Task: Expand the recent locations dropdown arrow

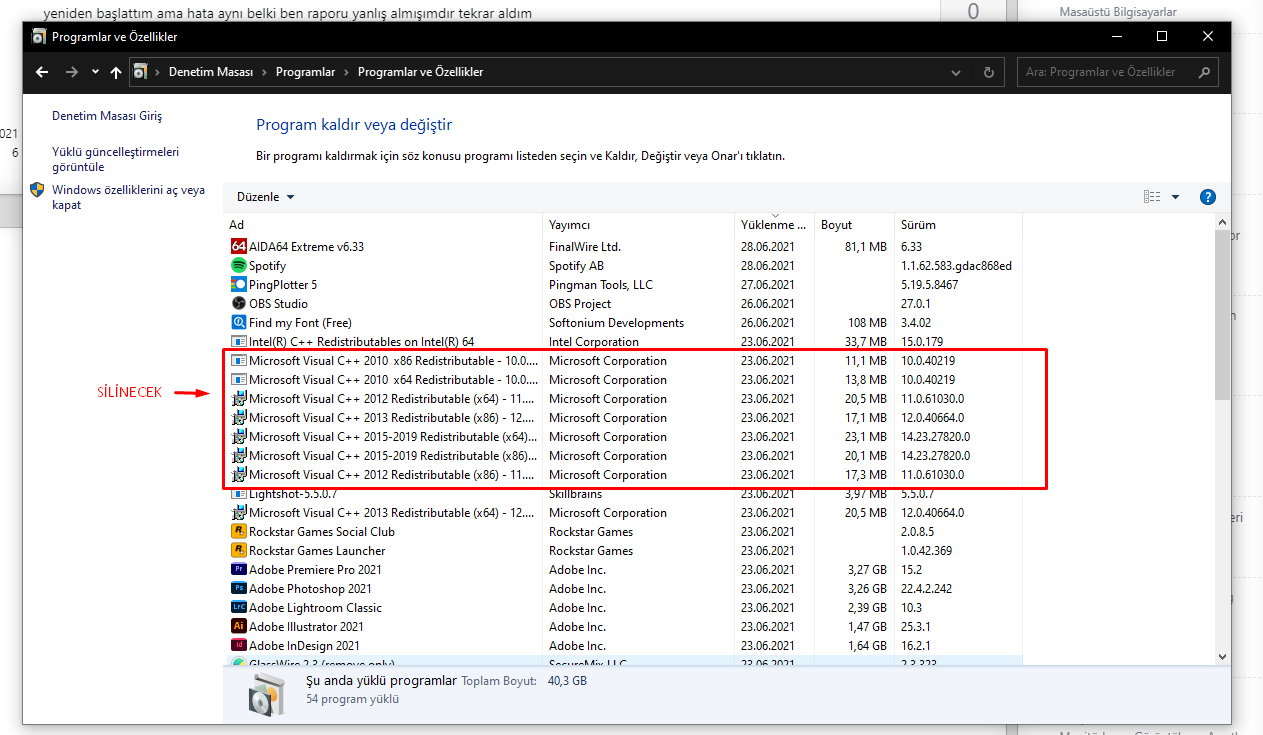Action: coord(95,72)
